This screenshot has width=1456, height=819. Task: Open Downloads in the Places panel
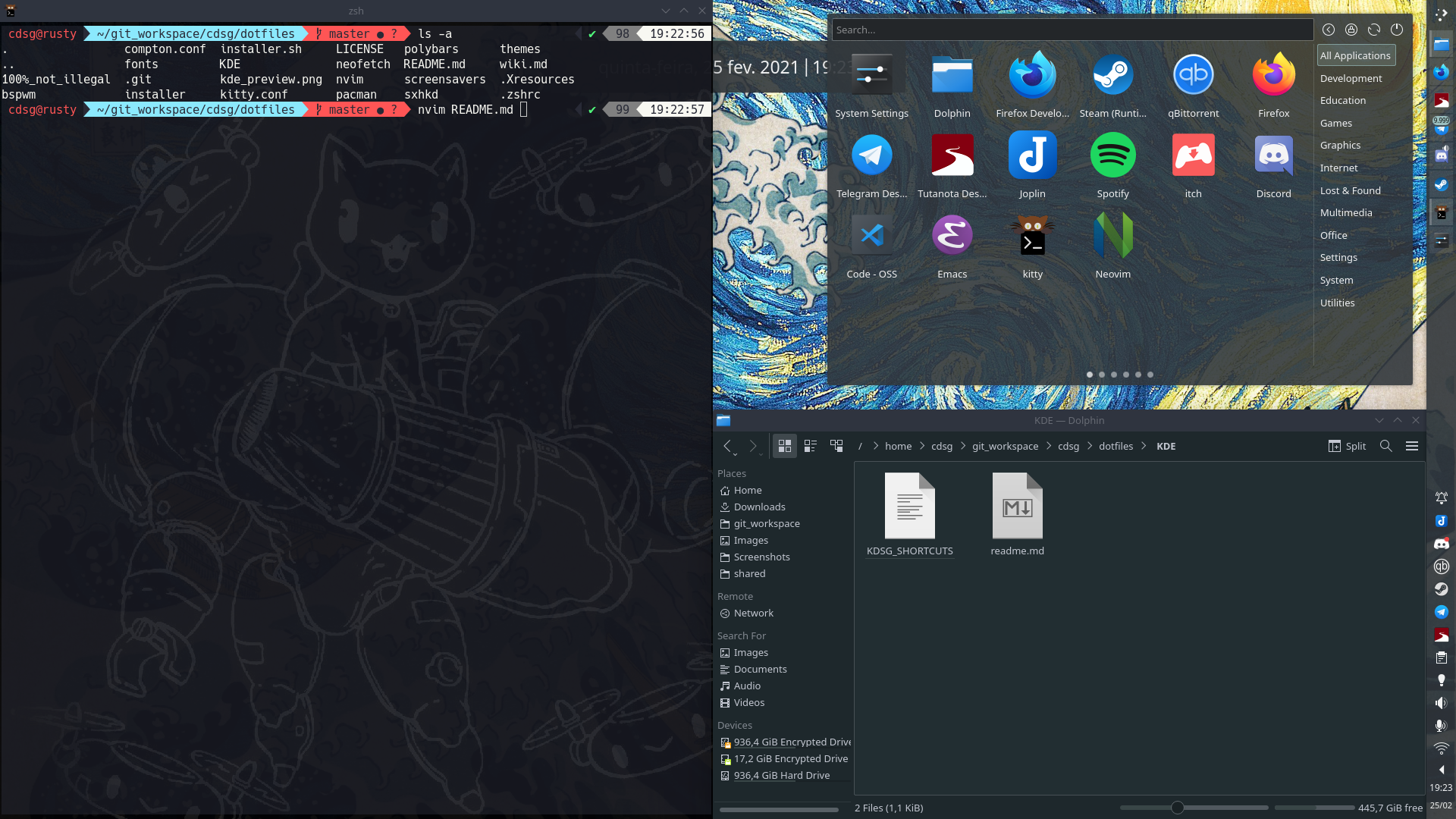pyautogui.click(x=759, y=507)
